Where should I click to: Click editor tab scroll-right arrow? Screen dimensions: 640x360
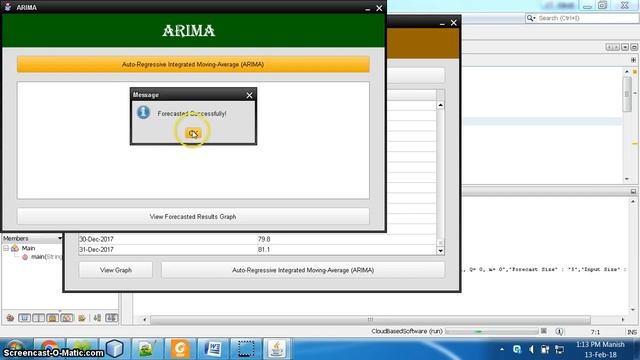616,47
